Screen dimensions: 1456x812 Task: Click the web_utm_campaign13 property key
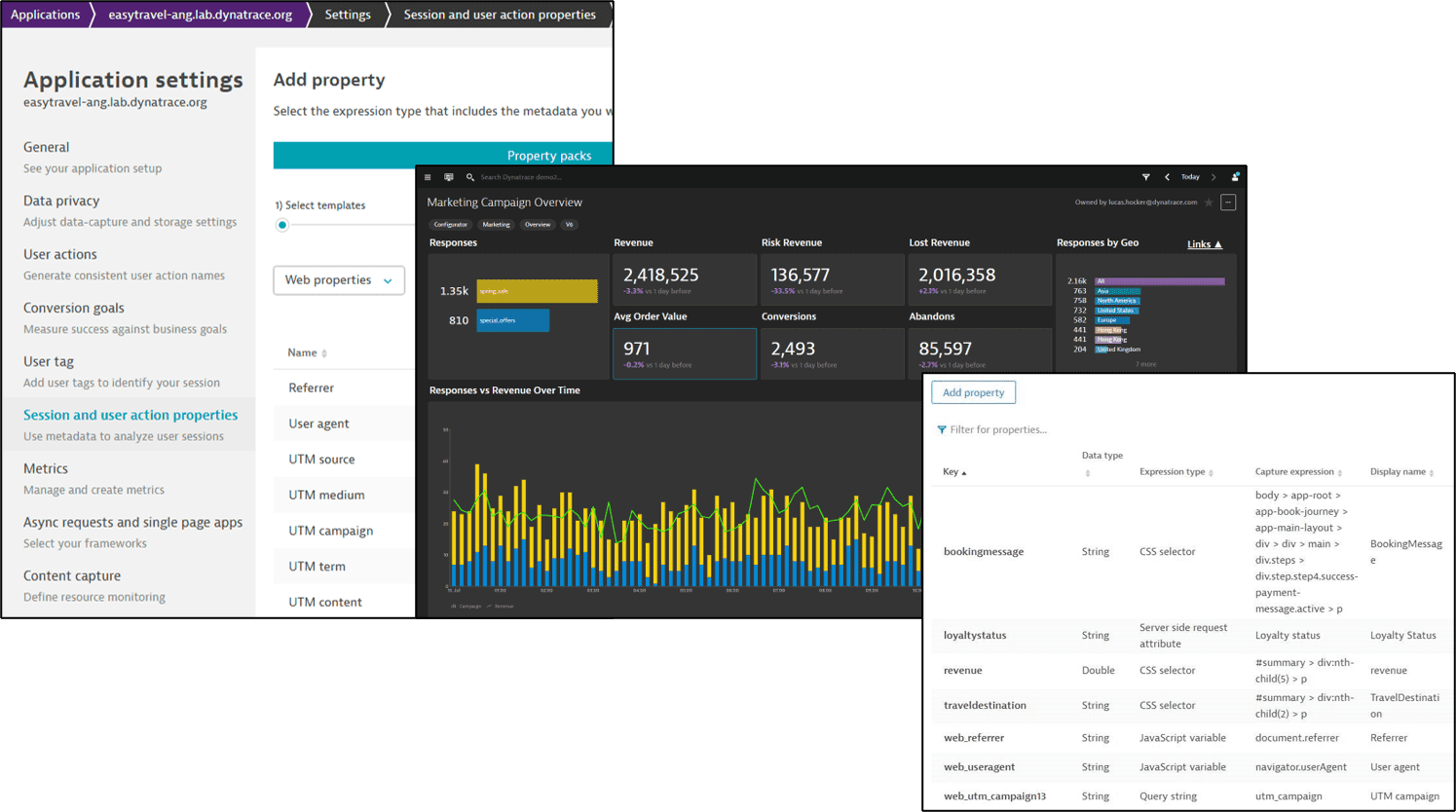pos(994,796)
